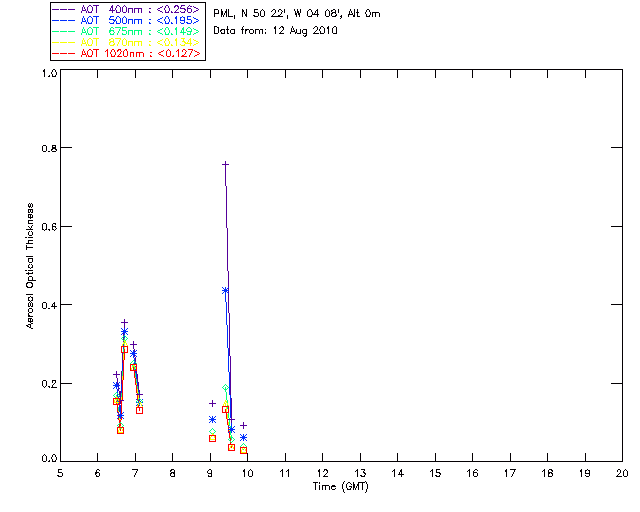Click the x-axis tick label 15
This screenshot has height=512, width=640.
click(435, 473)
